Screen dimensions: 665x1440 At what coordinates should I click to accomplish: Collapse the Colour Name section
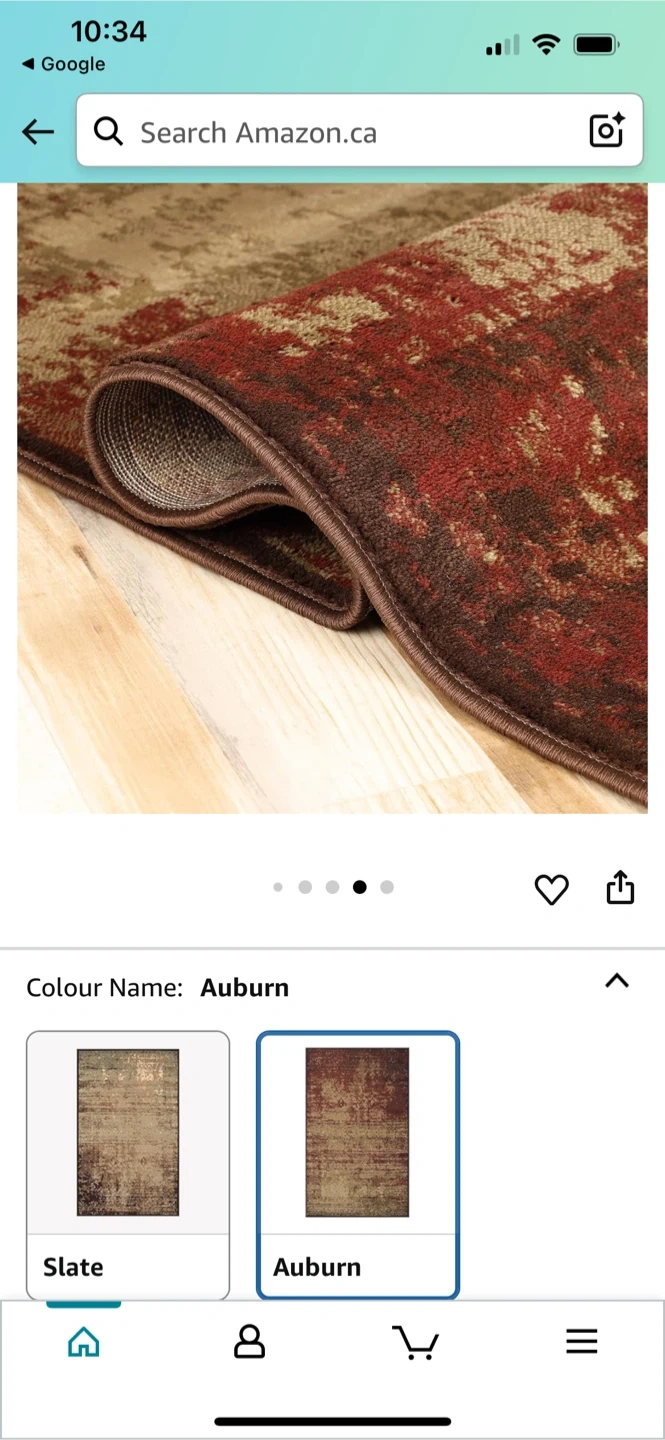tap(617, 981)
